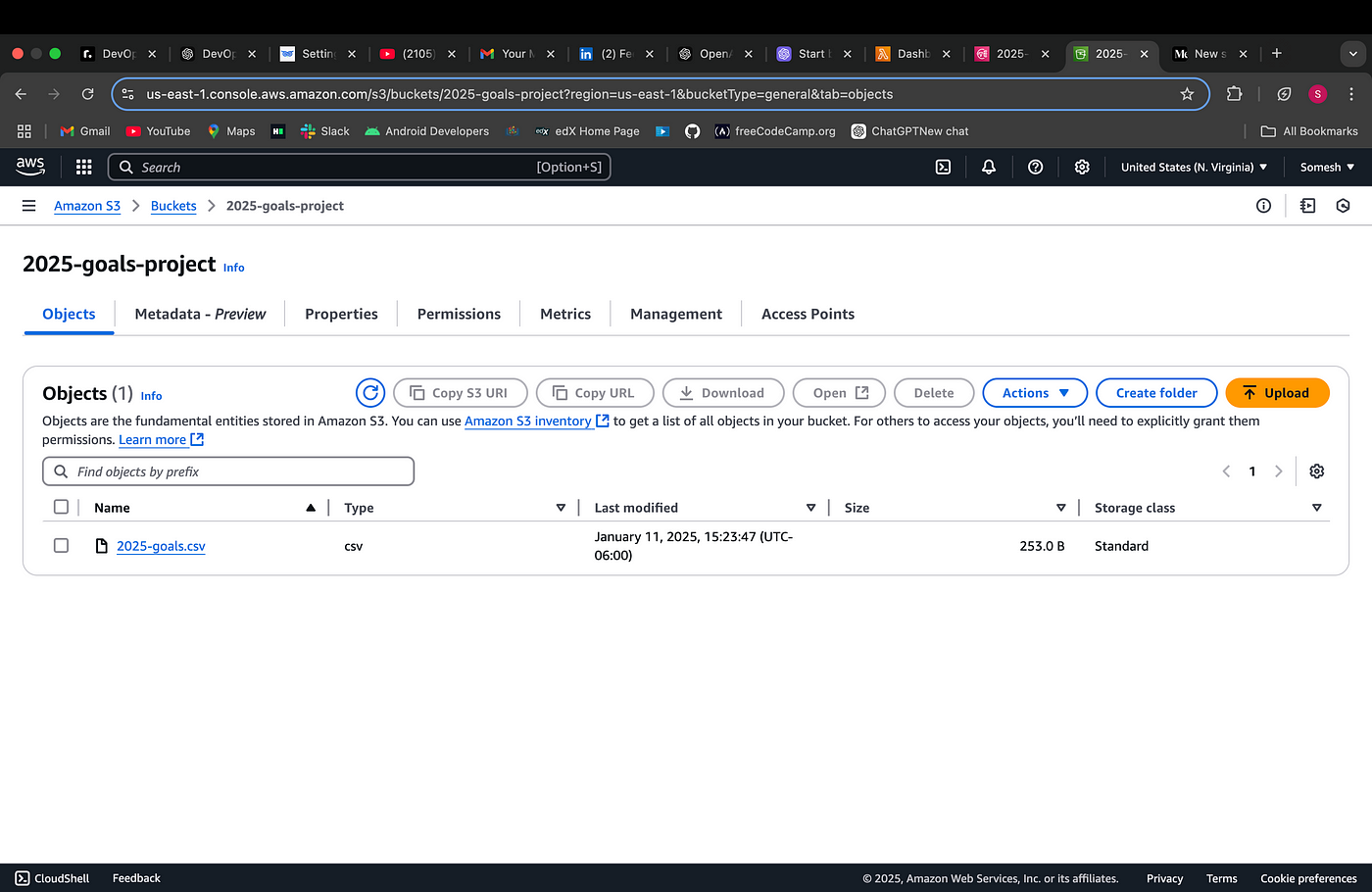Open the Chrome profile avatar S
The image size is (1372, 892).
(1317, 94)
